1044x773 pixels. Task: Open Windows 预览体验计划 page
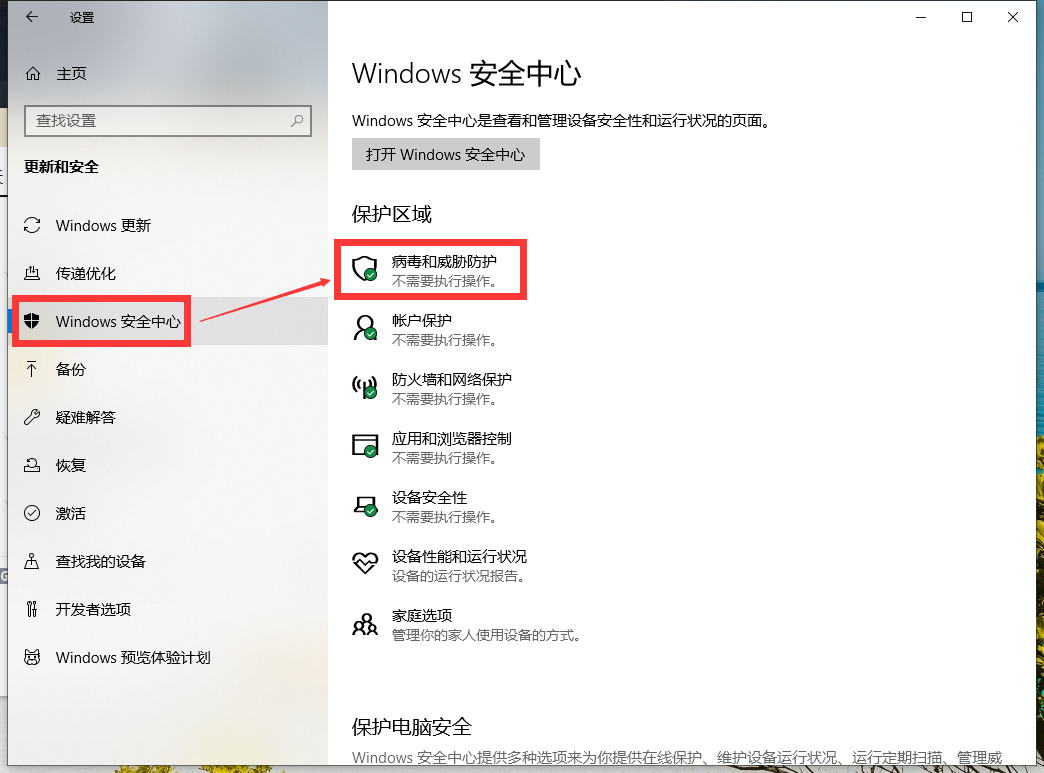point(168,657)
